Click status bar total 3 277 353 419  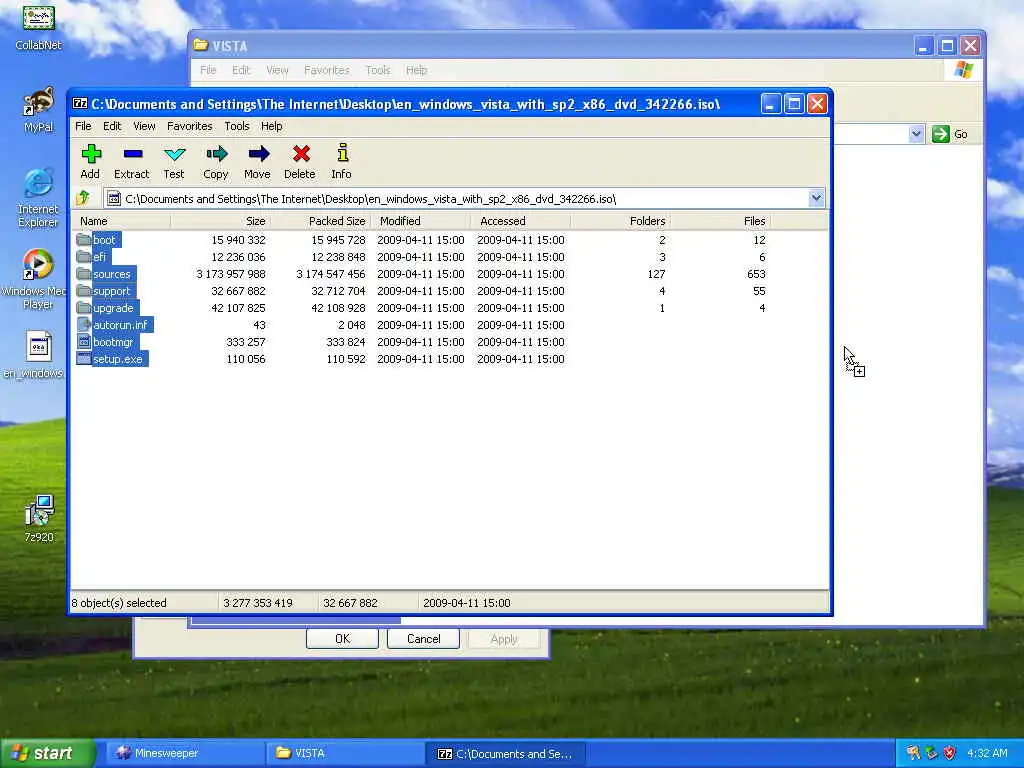click(x=258, y=603)
